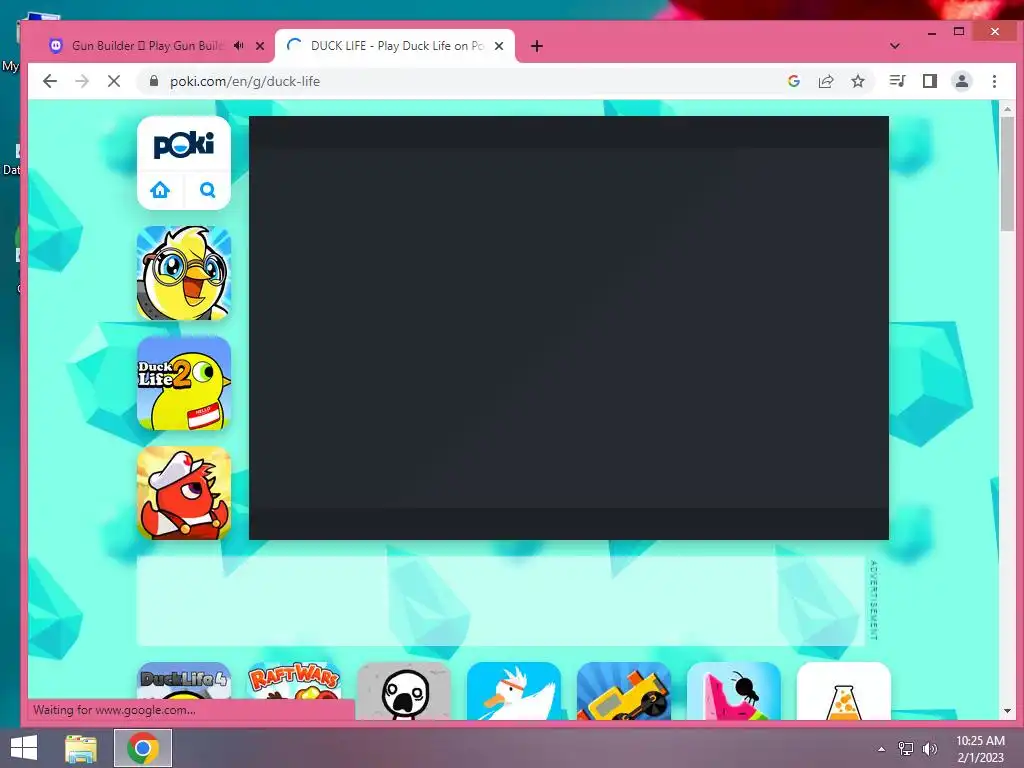Share this page using the share icon

(826, 81)
